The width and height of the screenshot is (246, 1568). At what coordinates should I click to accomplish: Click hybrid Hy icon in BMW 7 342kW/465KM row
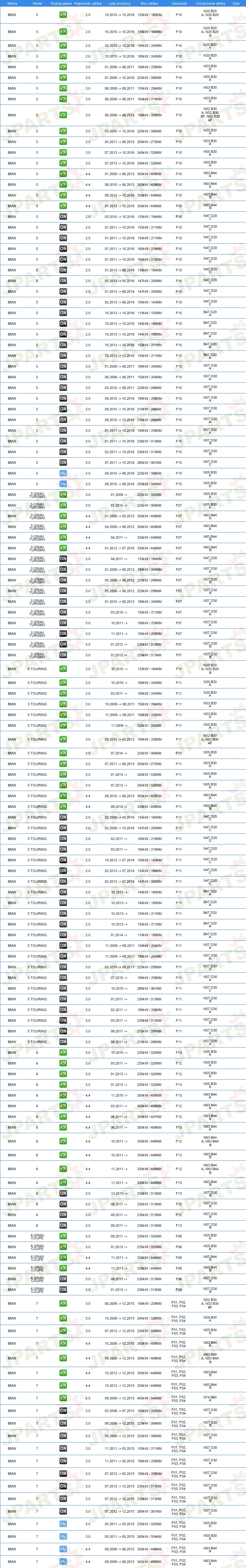(63, 1562)
